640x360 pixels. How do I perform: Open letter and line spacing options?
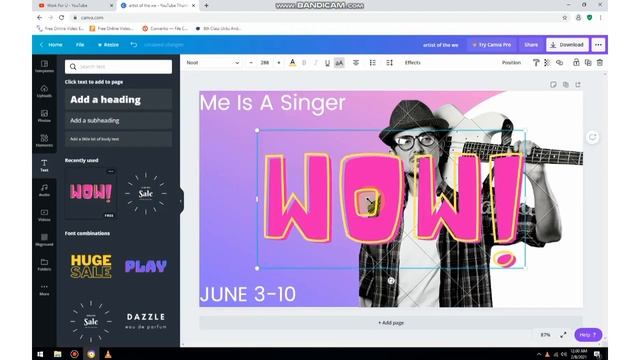pos(389,62)
